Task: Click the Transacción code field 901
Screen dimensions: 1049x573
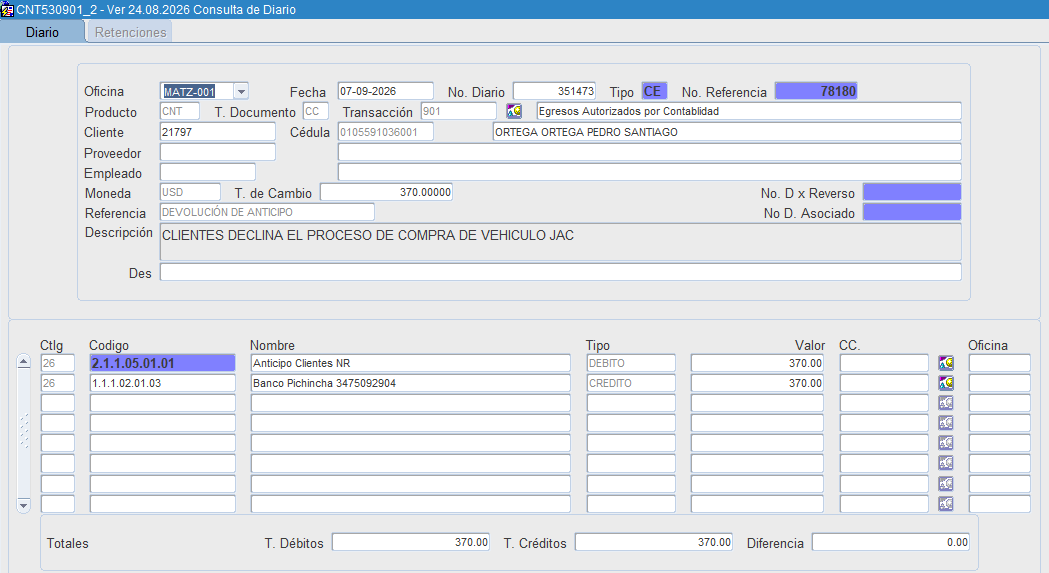Action: pos(459,111)
